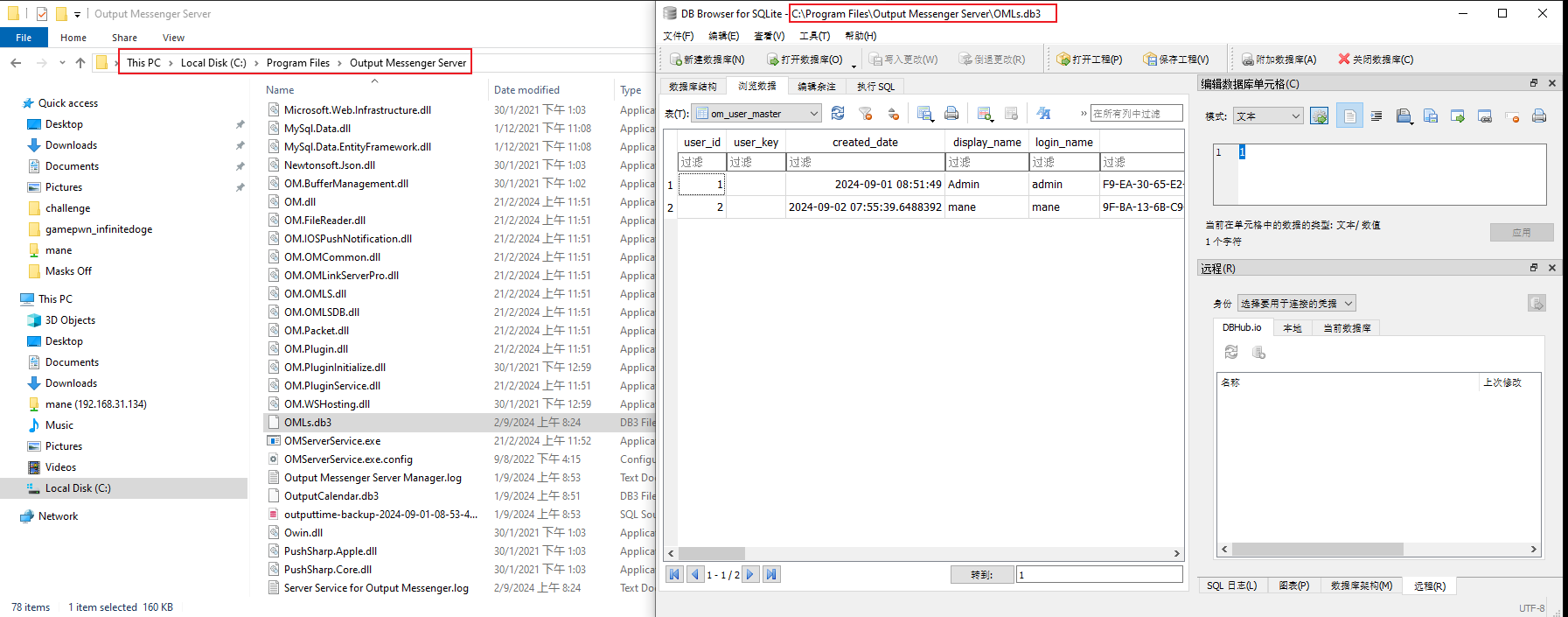Expand the Program Files breadcrumb chevron
The image size is (1568, 617).
point(339,63)
